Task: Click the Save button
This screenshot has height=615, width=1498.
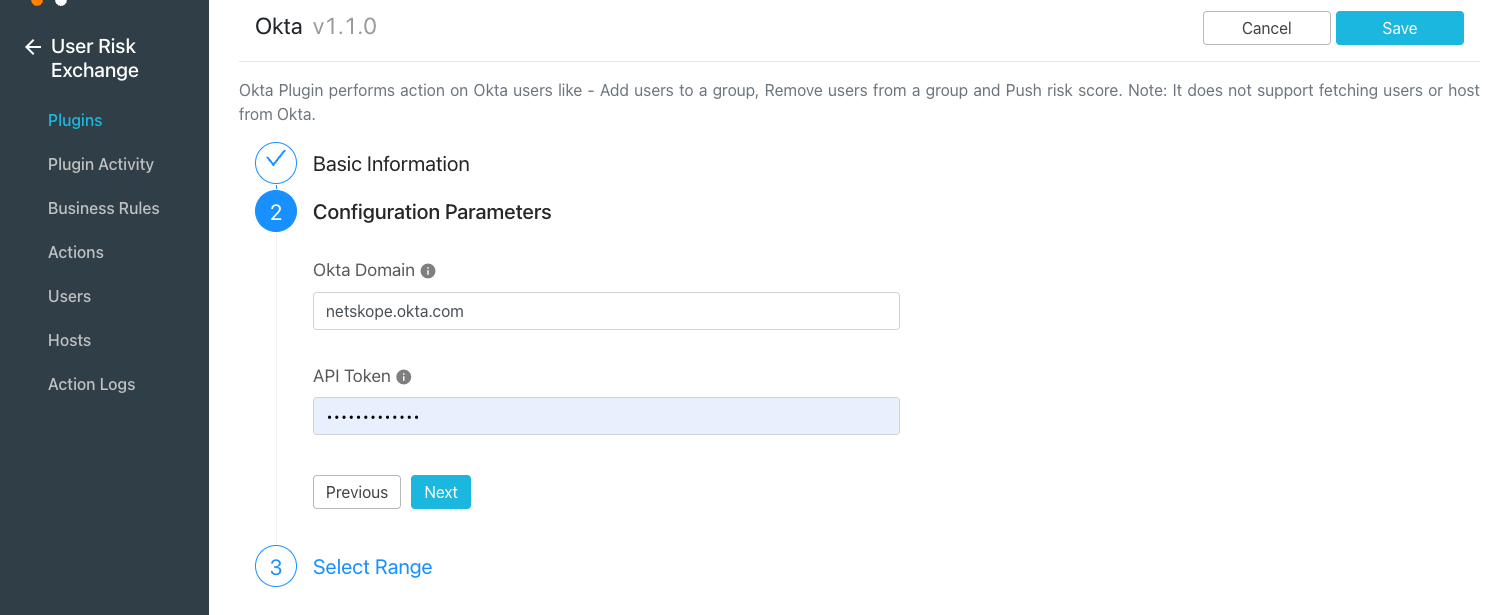Action: (1400, 28)
